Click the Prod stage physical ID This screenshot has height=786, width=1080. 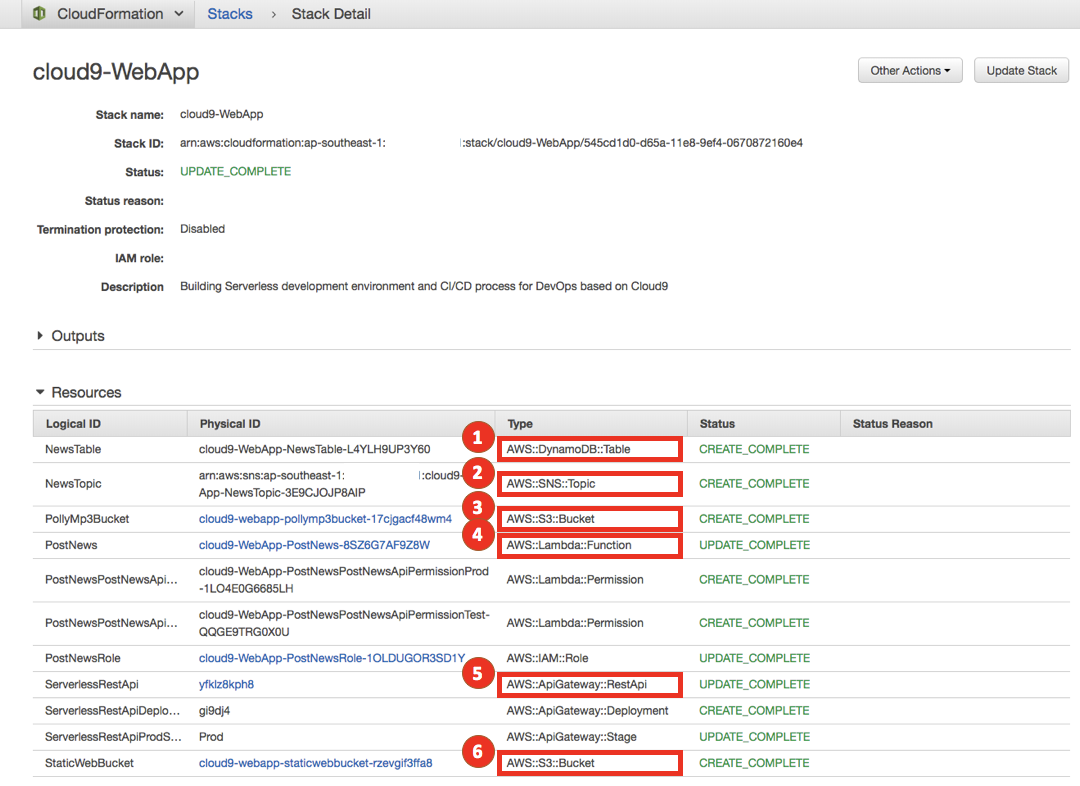point(211,736)
